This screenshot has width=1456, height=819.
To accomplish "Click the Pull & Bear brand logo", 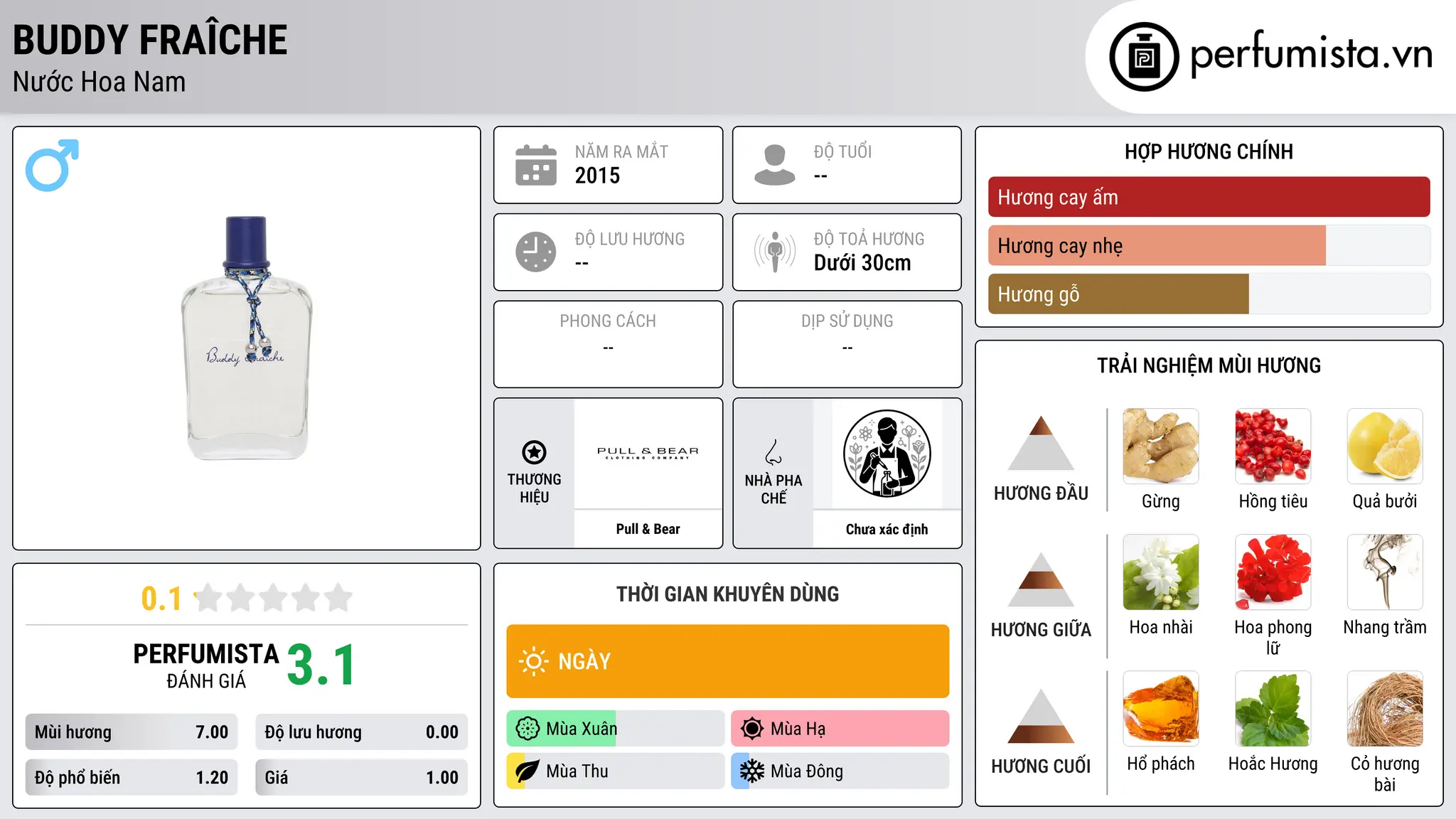I will click(648, 453).
